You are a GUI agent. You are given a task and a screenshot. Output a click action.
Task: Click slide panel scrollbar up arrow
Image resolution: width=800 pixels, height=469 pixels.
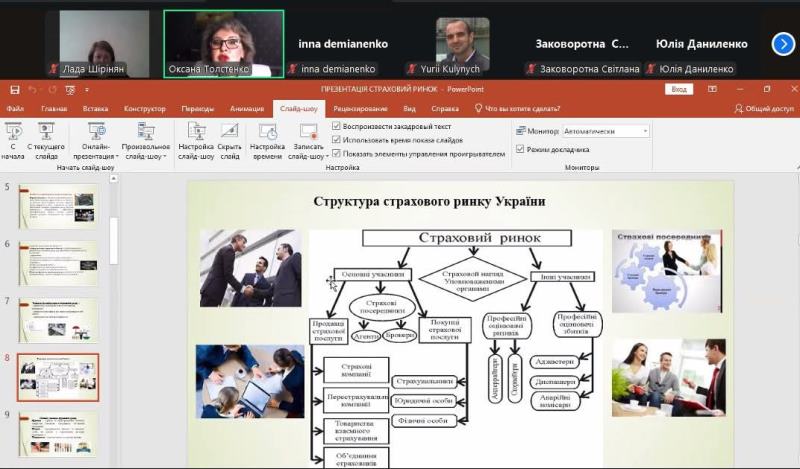[x=113, y=179]
